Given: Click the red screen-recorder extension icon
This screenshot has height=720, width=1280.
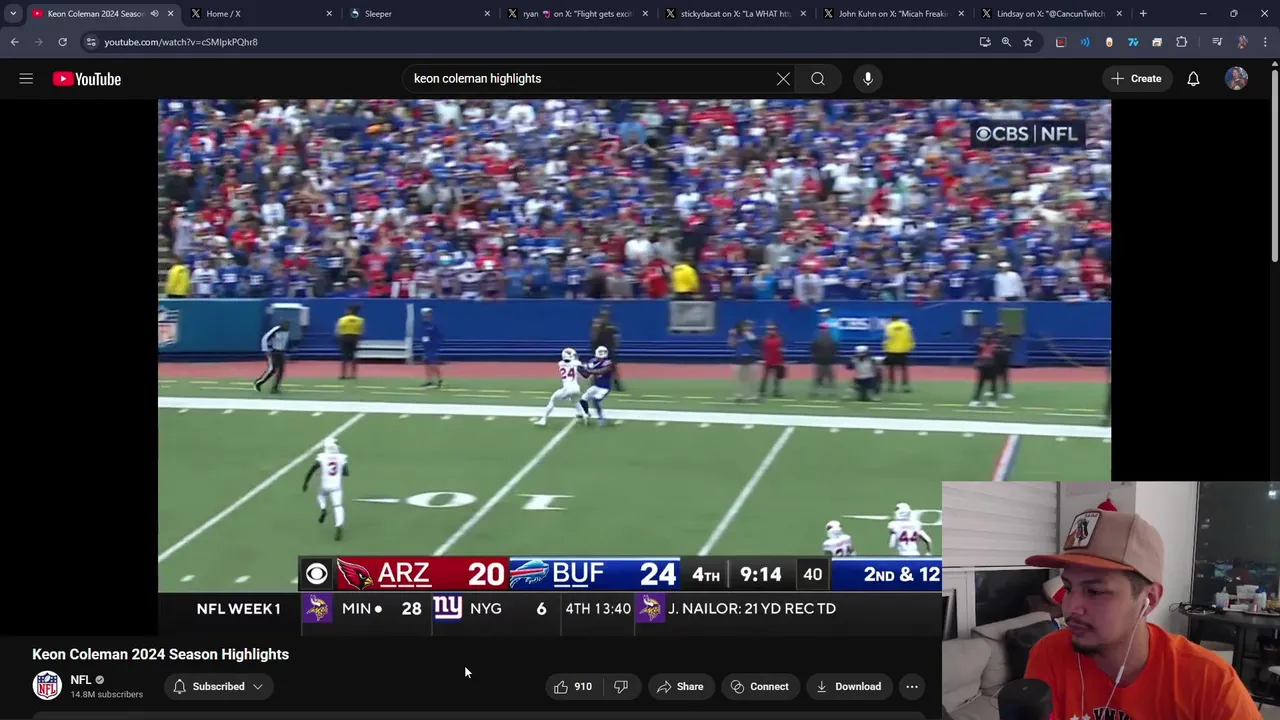Looking at the screenshot, I should click(x=1061, y=42).
